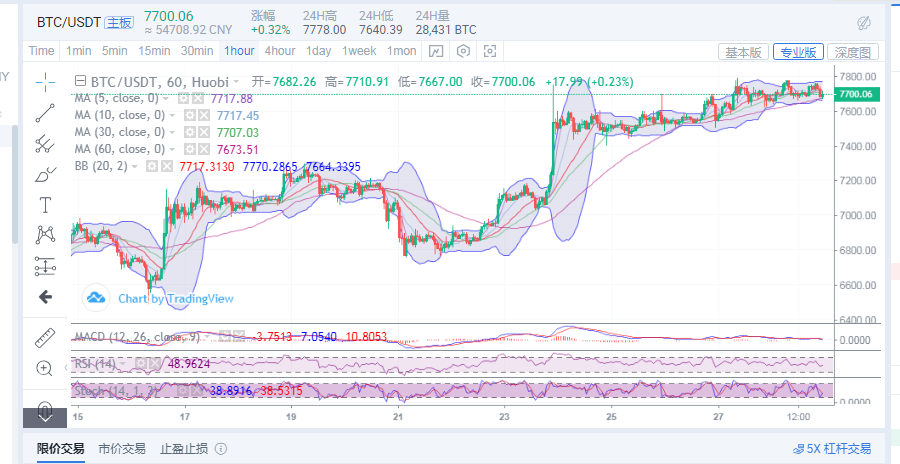Image resolution: width=900 pixels, height=464 pixels.
Task: Expand RSI (14) dropdown arrow
Action: (125, 364)
